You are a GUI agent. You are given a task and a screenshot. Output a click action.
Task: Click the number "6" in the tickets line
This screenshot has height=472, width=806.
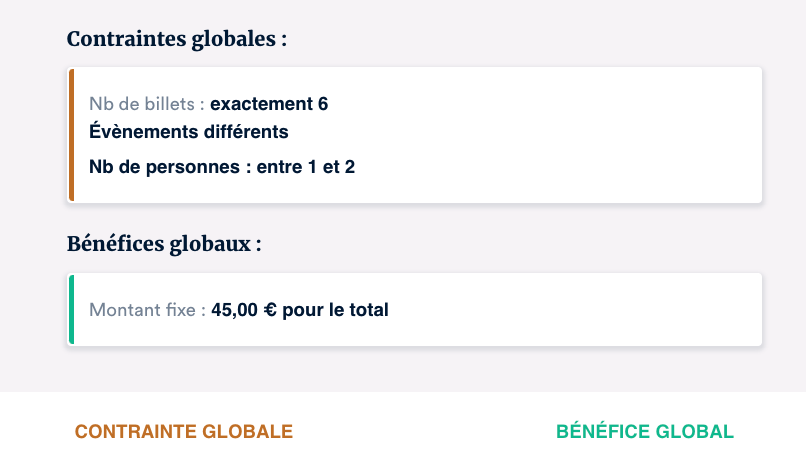[x=323, y=104]
